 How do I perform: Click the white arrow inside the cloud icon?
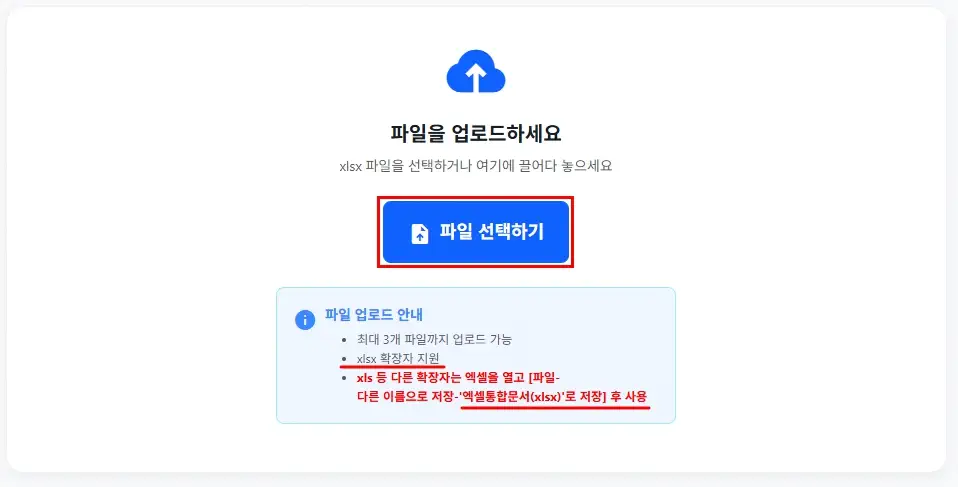(476, 77)
